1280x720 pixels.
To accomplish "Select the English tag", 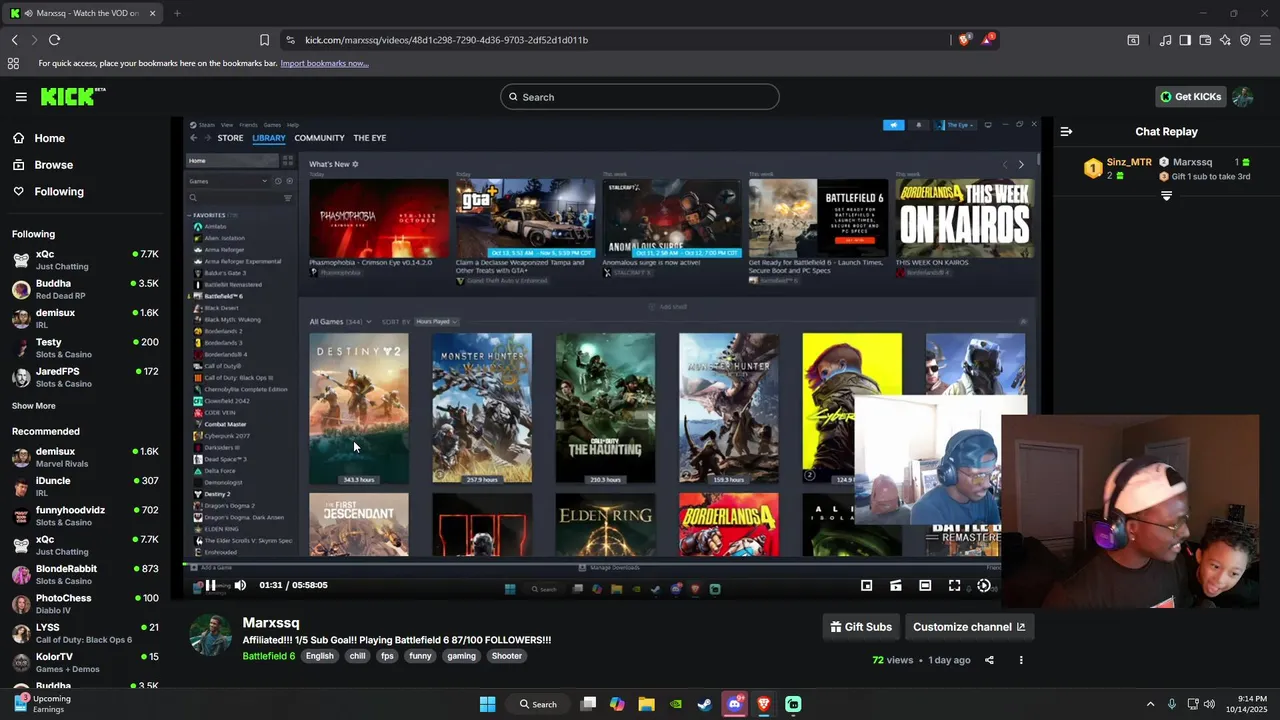I will click(x=320, y=656).
